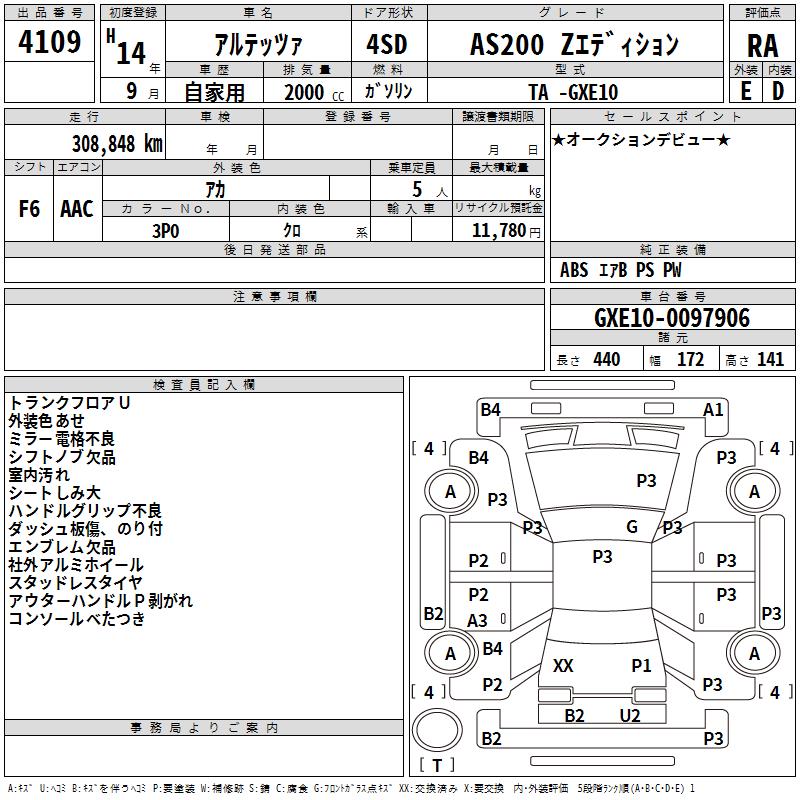Click inspector note トランクフロアU

click(69, 403)
